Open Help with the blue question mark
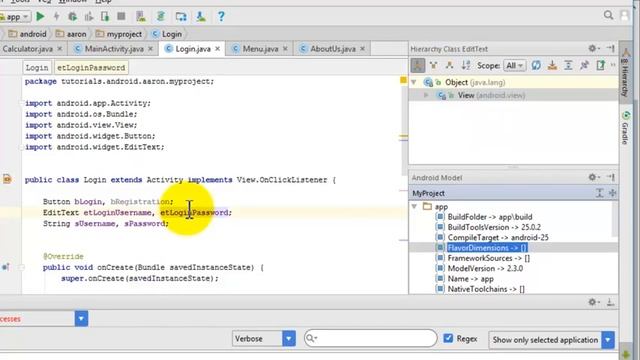The width and height of the screenshot is (640, 360). [x=221, y=16]
